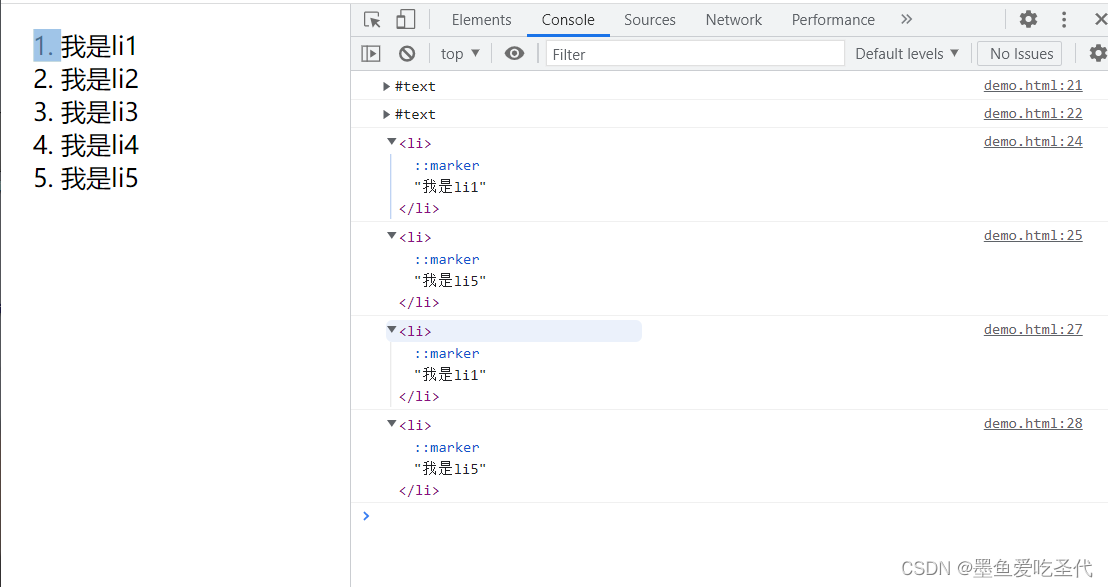The width and height of the screenshot is (1108, 587).
Task: Click list item 我是li2 on the page
Action: pos(100,79)
